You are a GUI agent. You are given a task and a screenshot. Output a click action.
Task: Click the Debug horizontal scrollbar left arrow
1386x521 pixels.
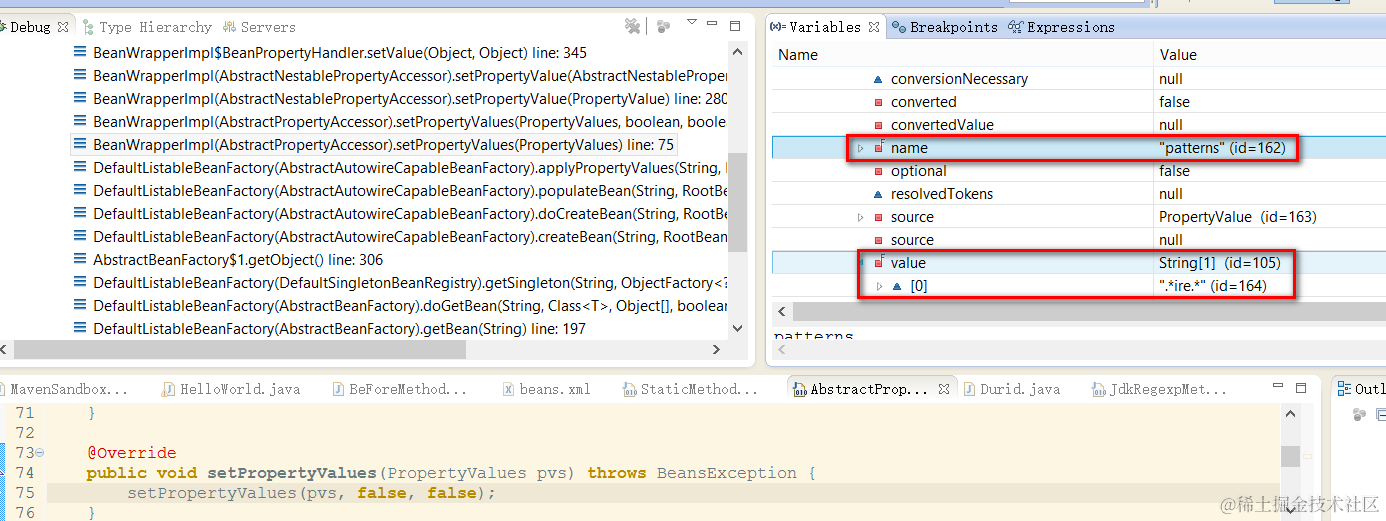(6, 349)
